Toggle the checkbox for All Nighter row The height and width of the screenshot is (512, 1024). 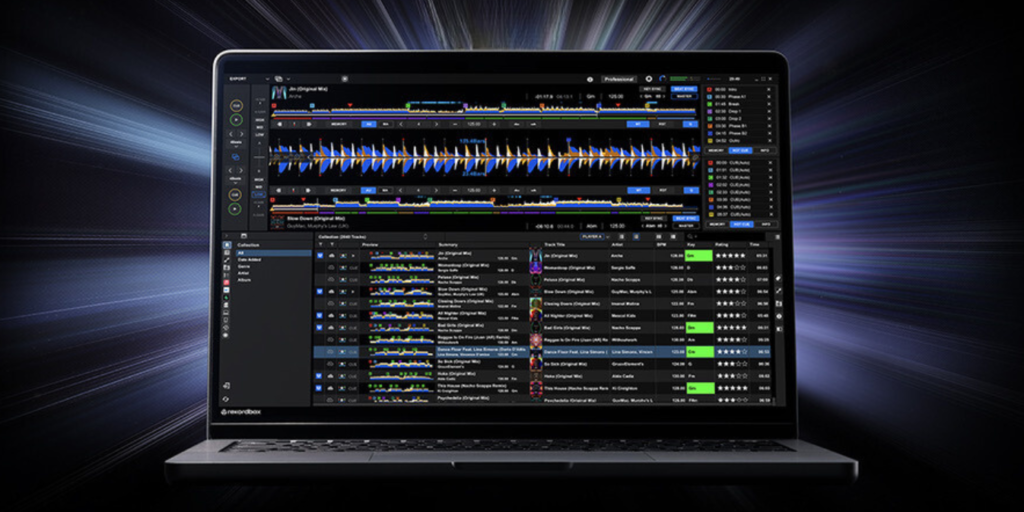[320, 315]
